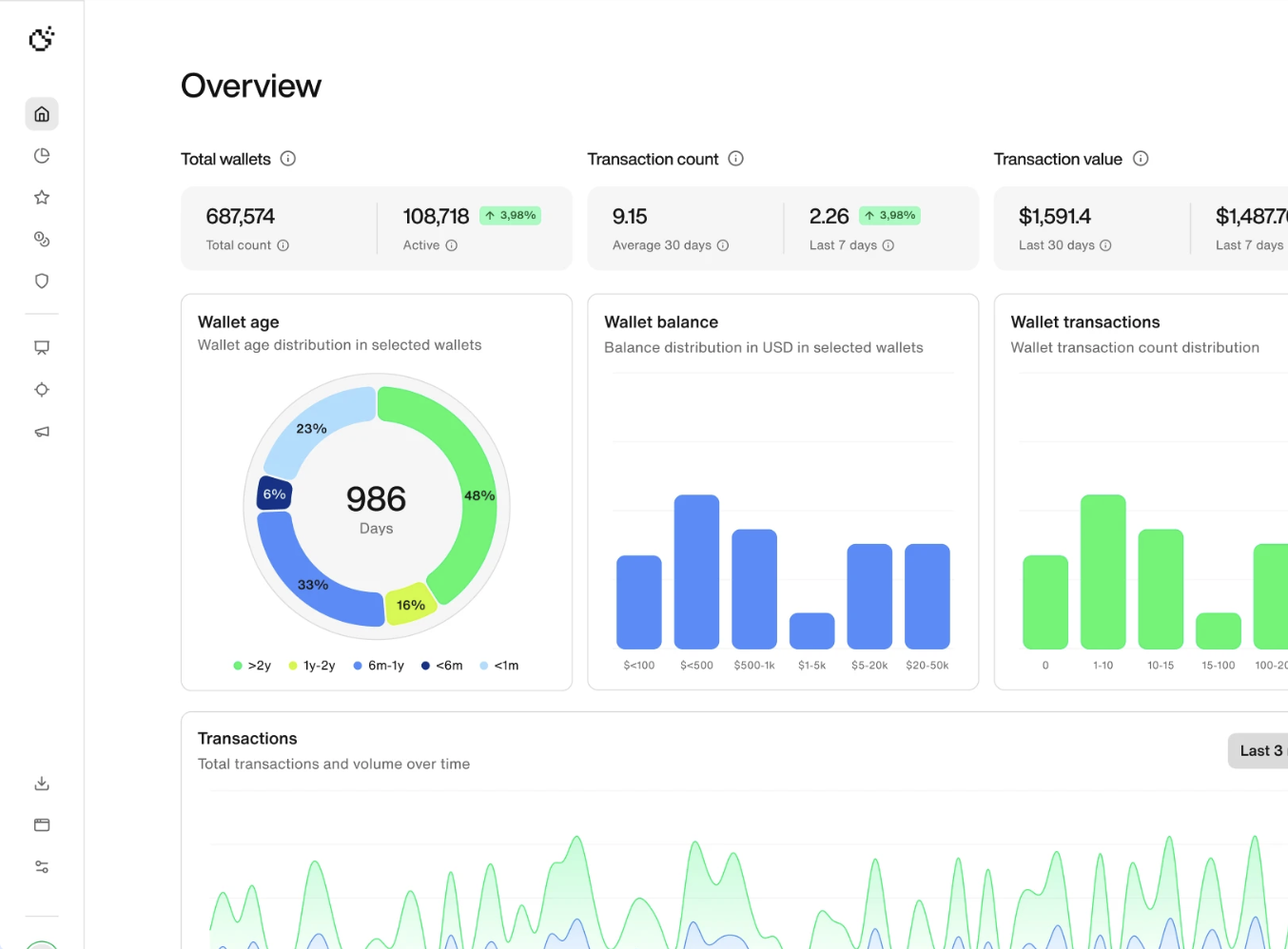
Task: Open the presentation board section
Action: click(41, 347)
